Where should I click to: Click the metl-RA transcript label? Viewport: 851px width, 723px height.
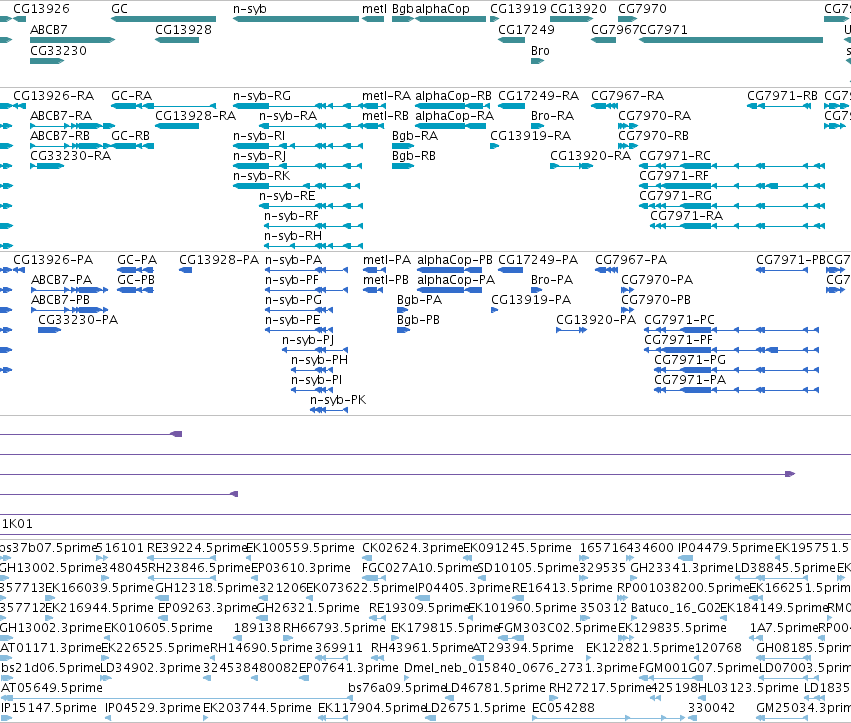386,96
